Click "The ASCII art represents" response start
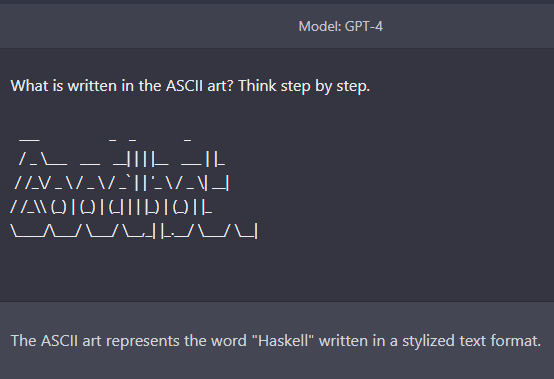554x379 pixels. (96, 341)
